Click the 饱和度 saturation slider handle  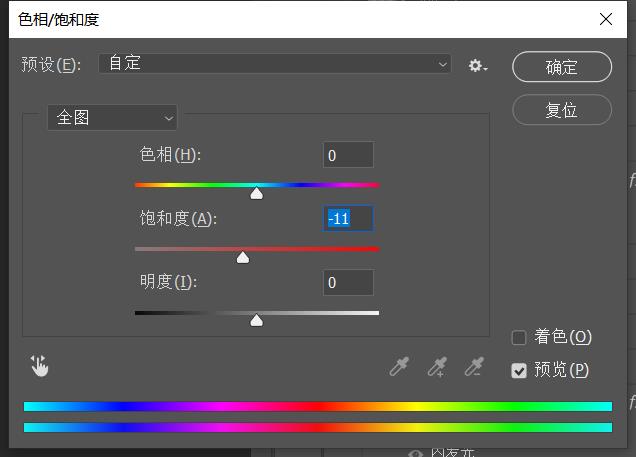[242, 257]
